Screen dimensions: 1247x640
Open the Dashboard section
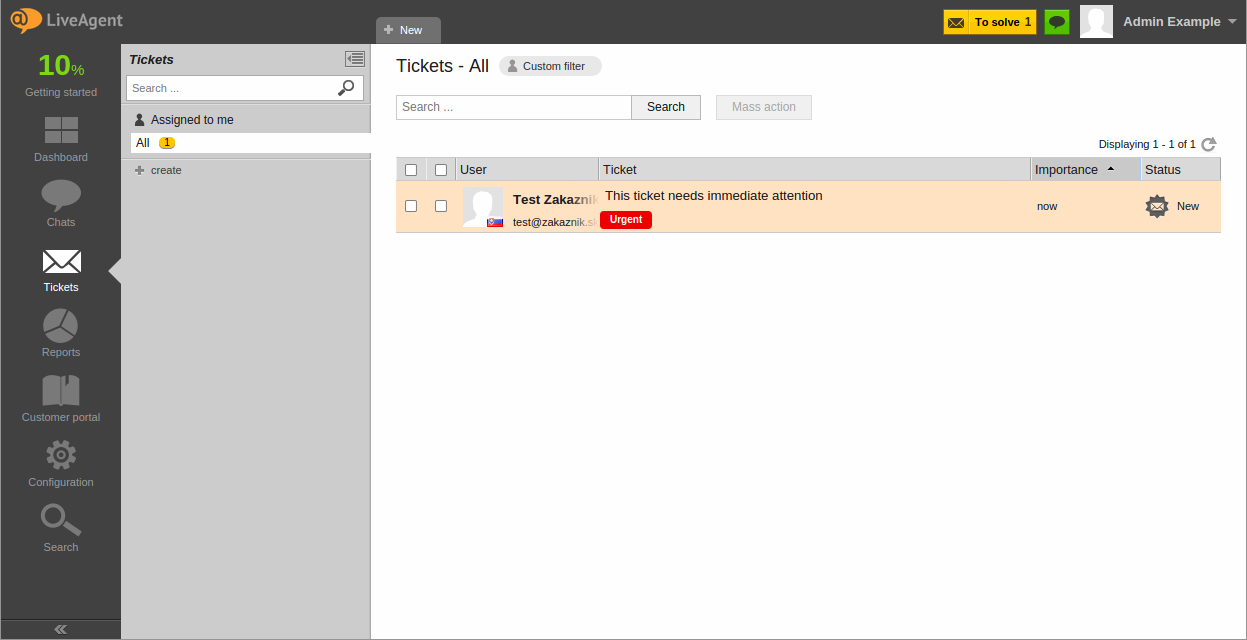click(x=61, y=140)
